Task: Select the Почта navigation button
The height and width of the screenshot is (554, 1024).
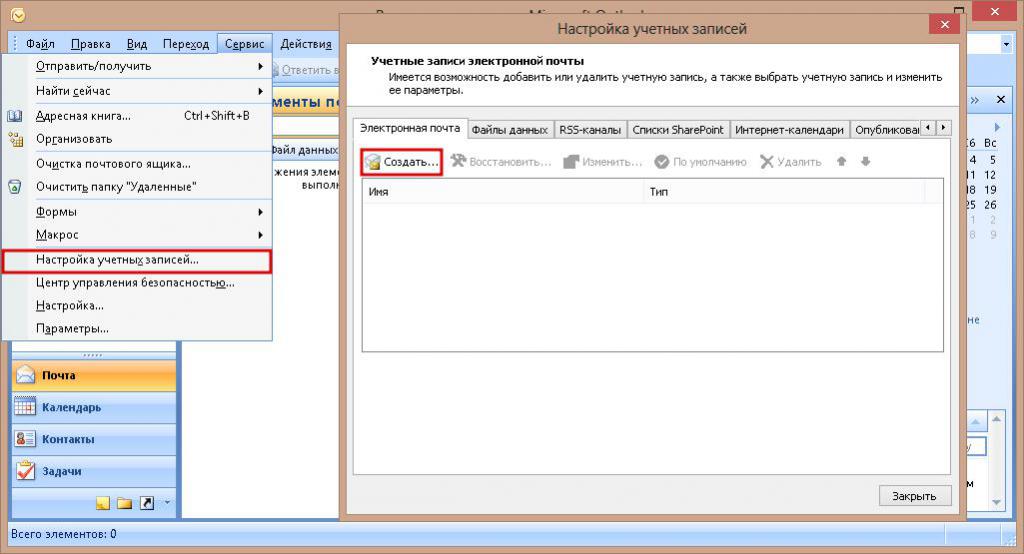Action: pos(58,376)
